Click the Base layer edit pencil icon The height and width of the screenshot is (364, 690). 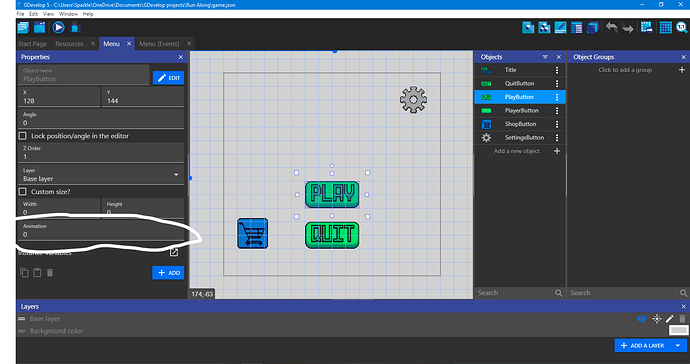(x=669, y=319)
